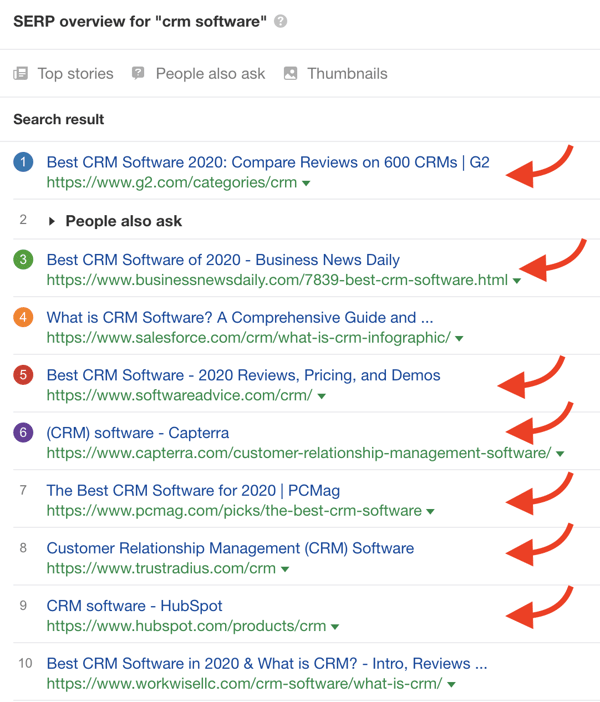
Task: Click the blue position 1 badge
Action: point(24,162)
